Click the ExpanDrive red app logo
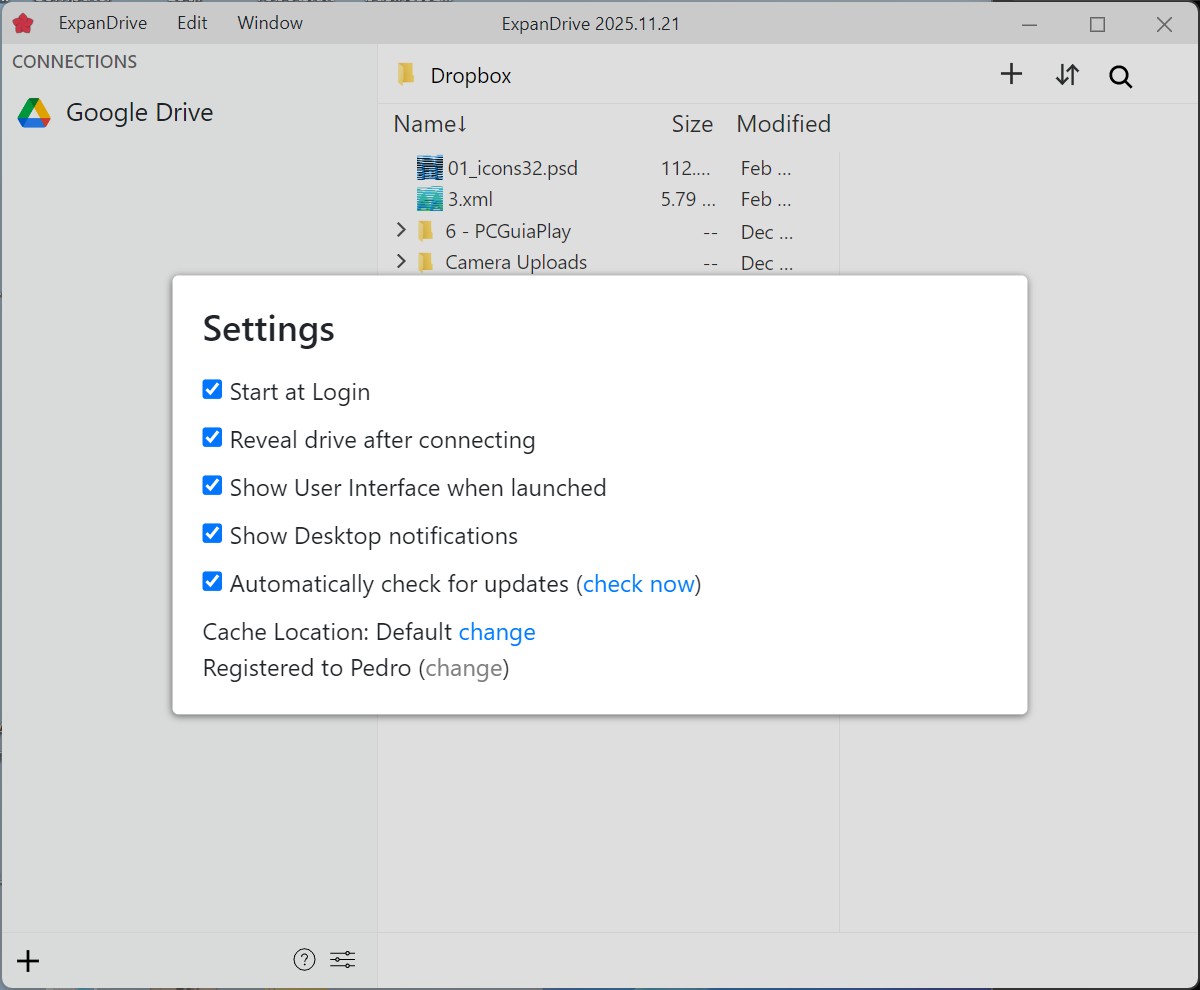 (x=22, y=23)
